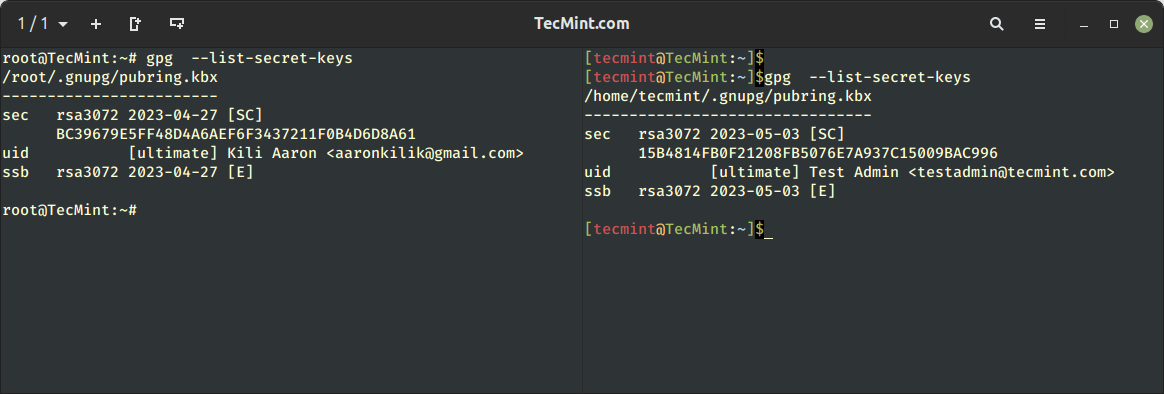
Task: Click root's 'gpg --list-secret-keys' command line
Action: point(177,58)
